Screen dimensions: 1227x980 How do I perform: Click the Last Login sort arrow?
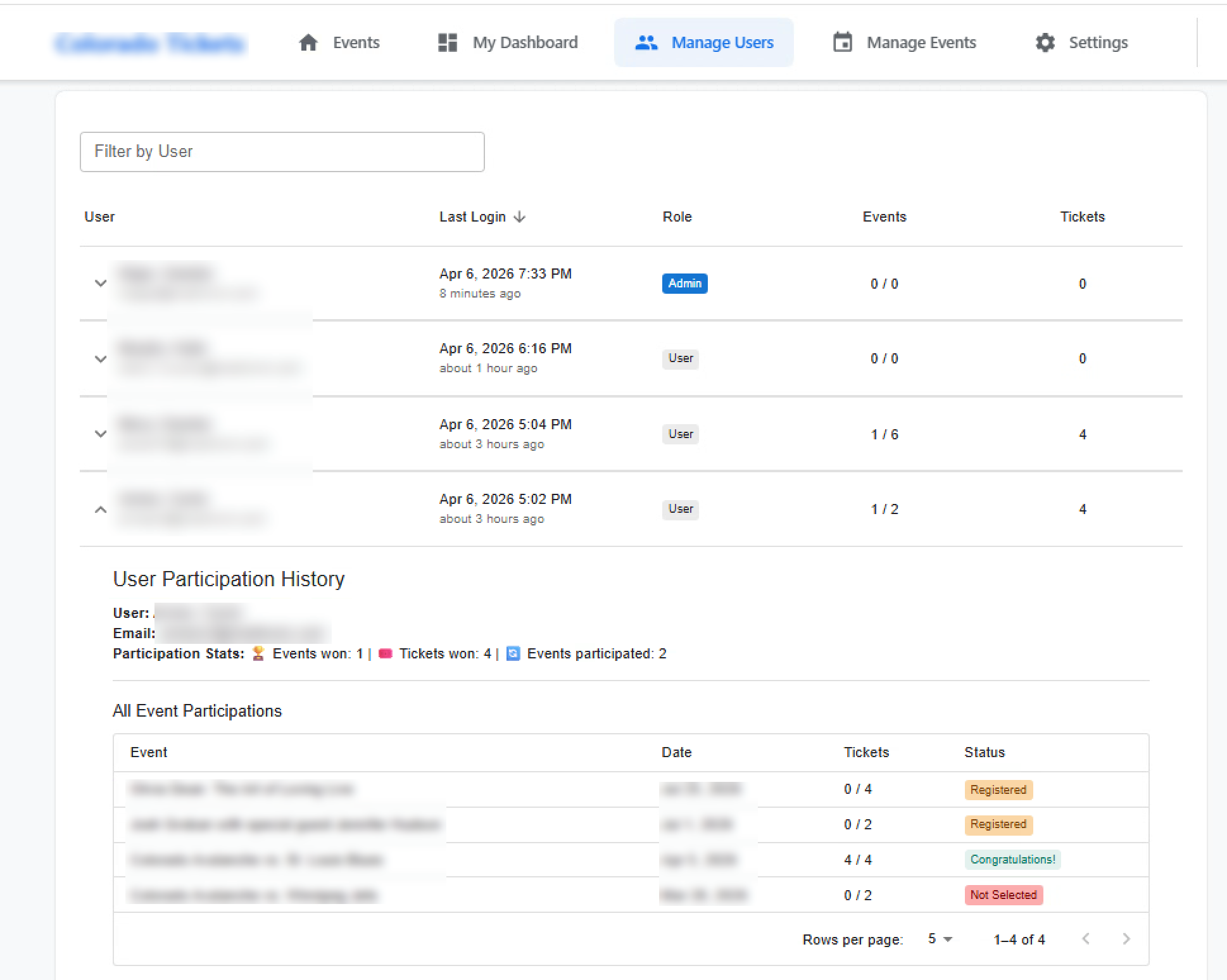pyautogui.click(x=520, y=217)
